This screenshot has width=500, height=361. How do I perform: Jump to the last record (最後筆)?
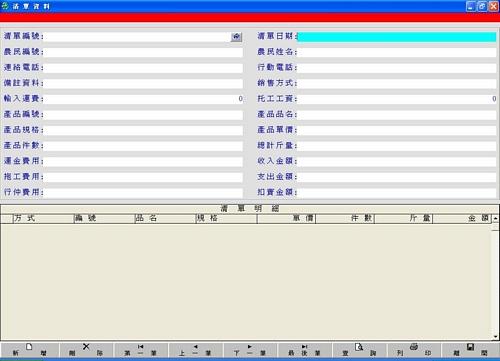pos(304,350)
